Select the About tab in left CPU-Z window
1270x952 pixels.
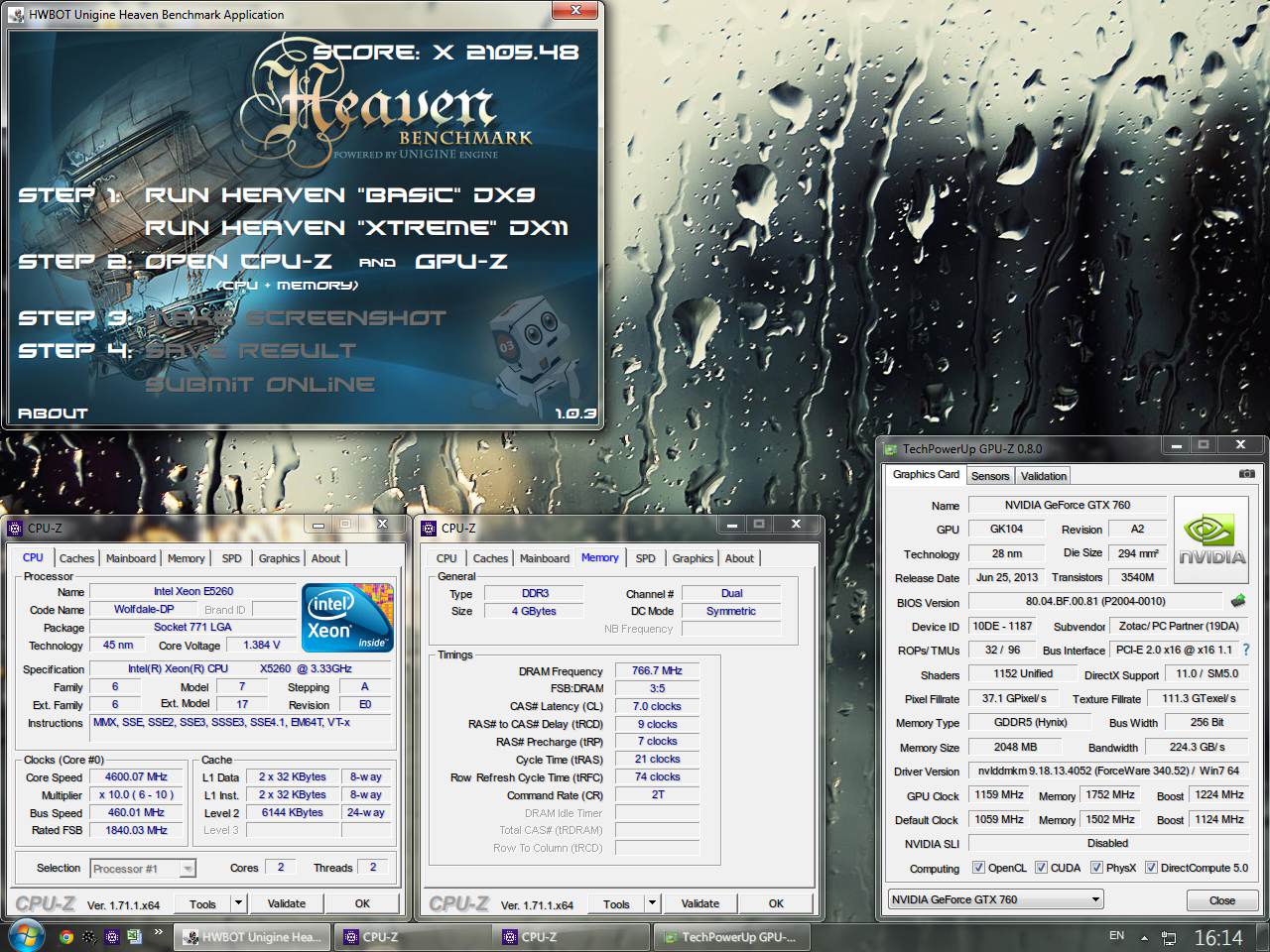point(325,558)
